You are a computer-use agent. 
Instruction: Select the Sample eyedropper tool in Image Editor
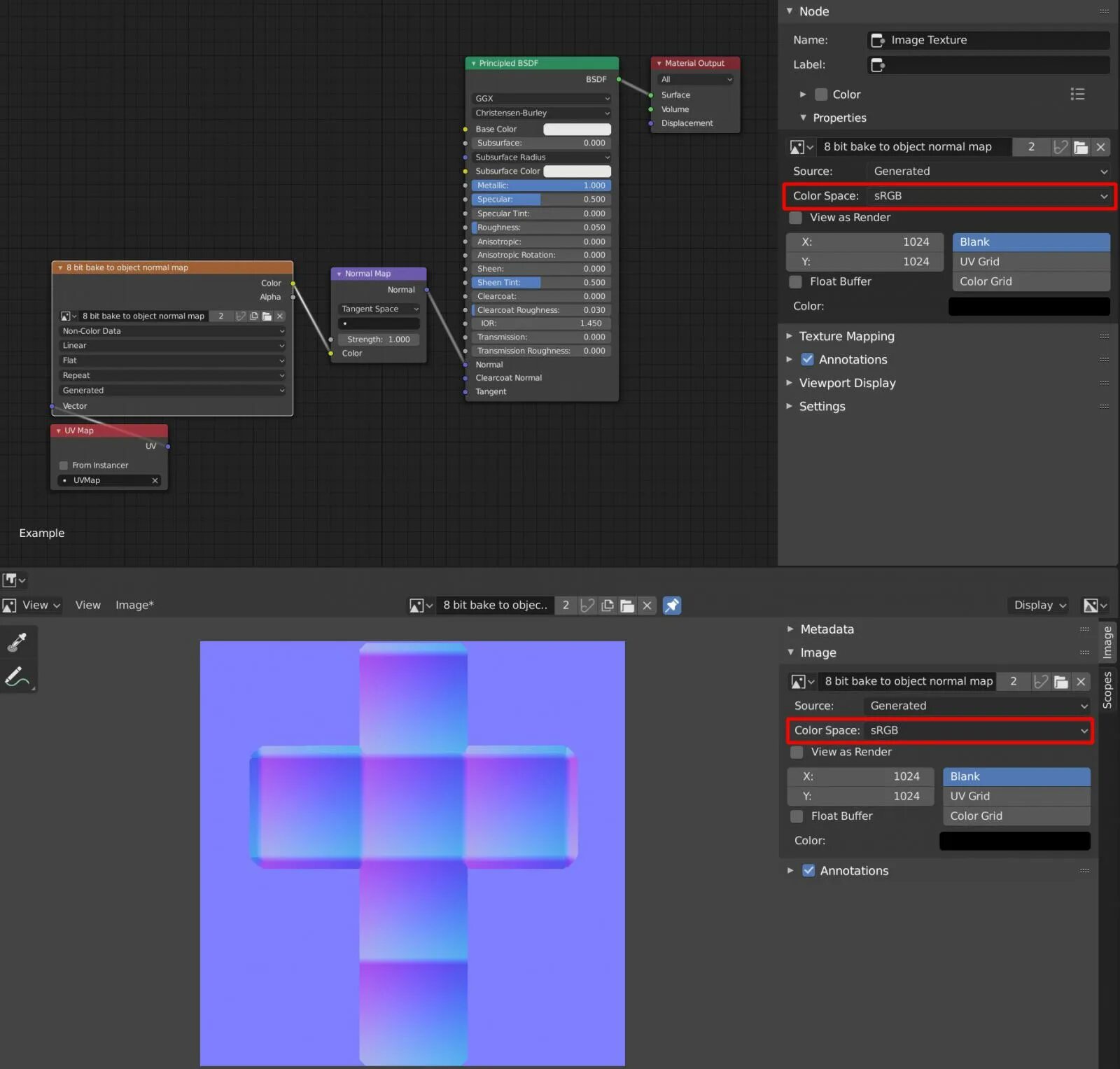[x=17, y=641]
